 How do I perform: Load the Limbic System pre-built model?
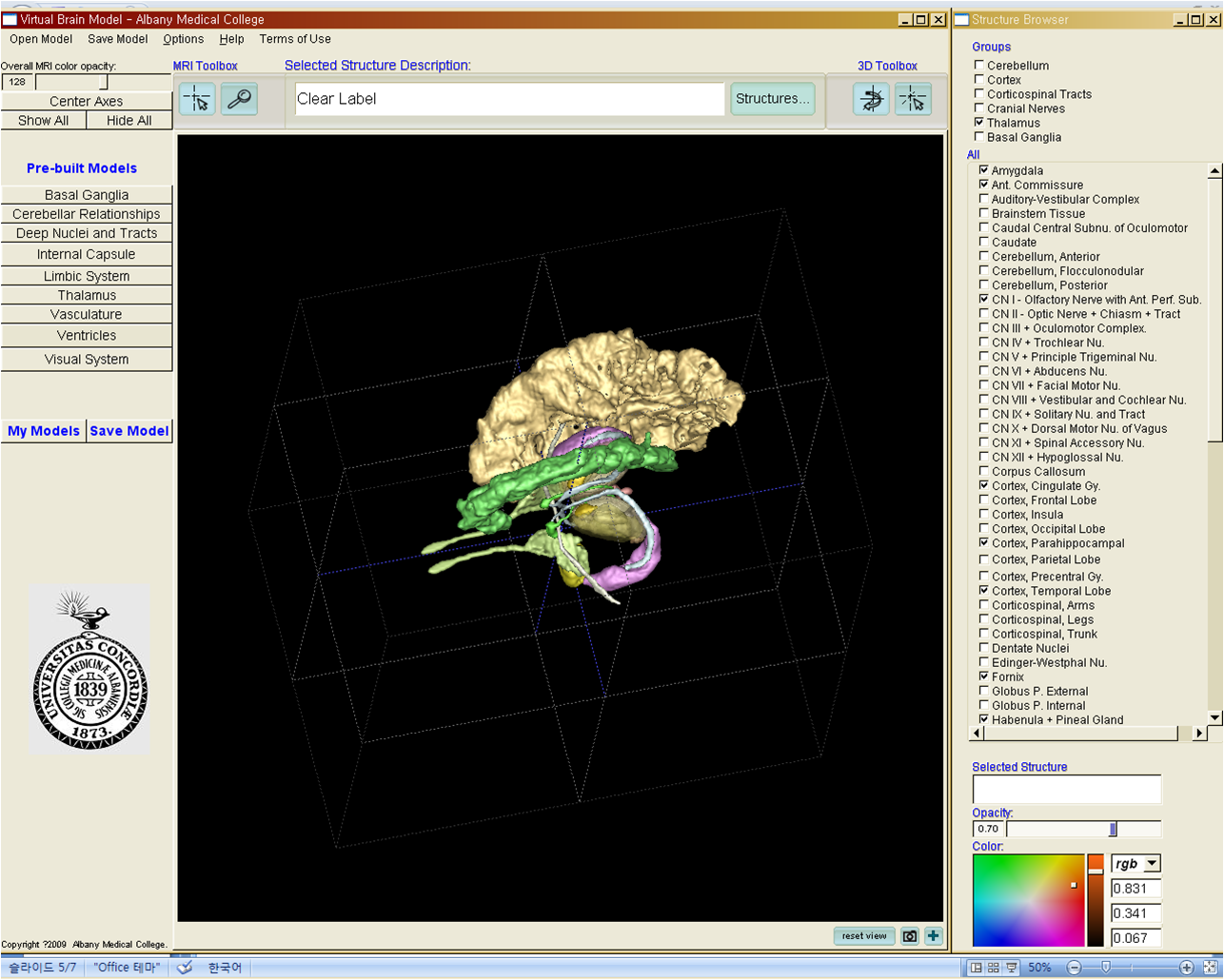point(87,276)
